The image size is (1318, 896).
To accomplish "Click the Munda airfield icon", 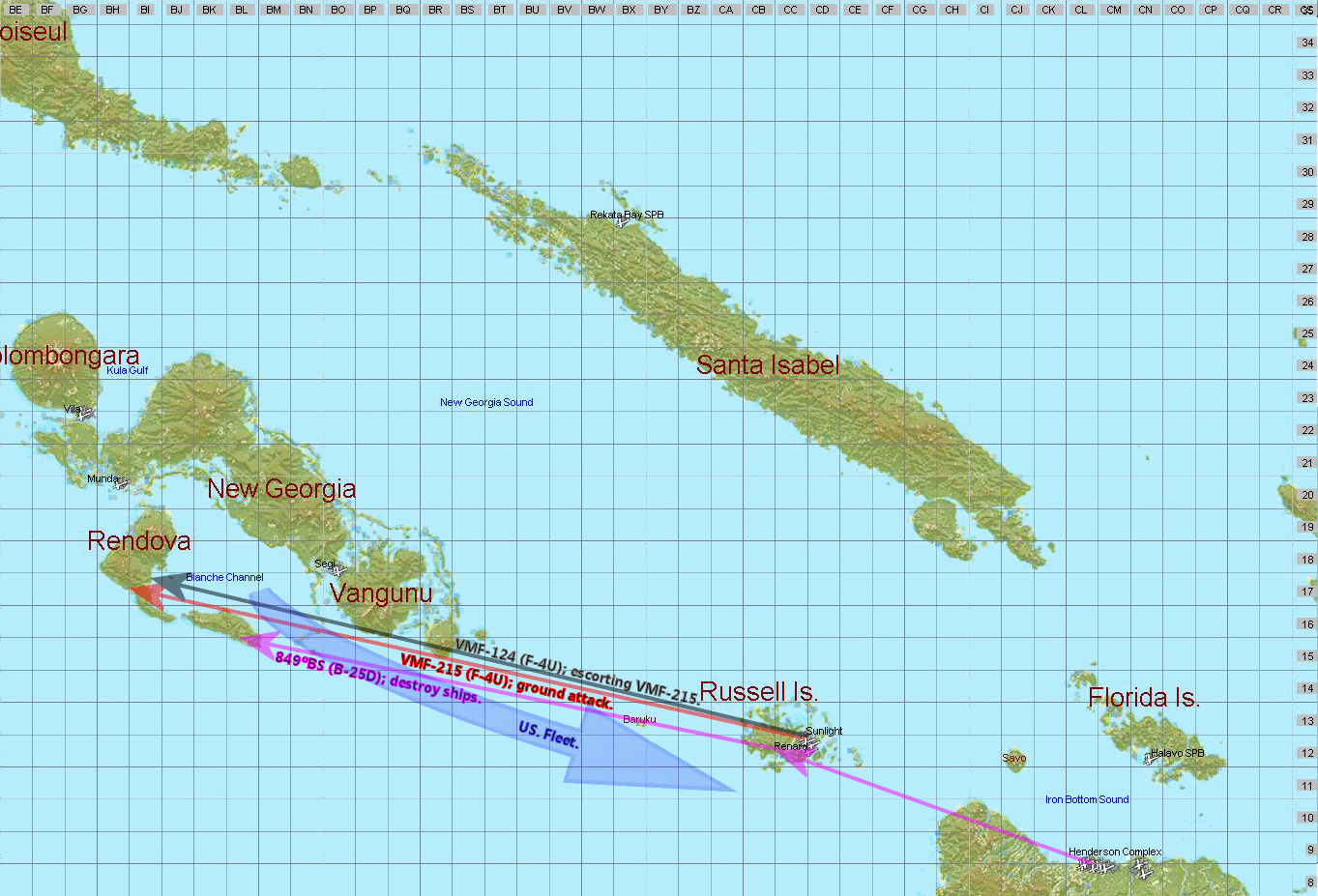I will pos(121,483).
